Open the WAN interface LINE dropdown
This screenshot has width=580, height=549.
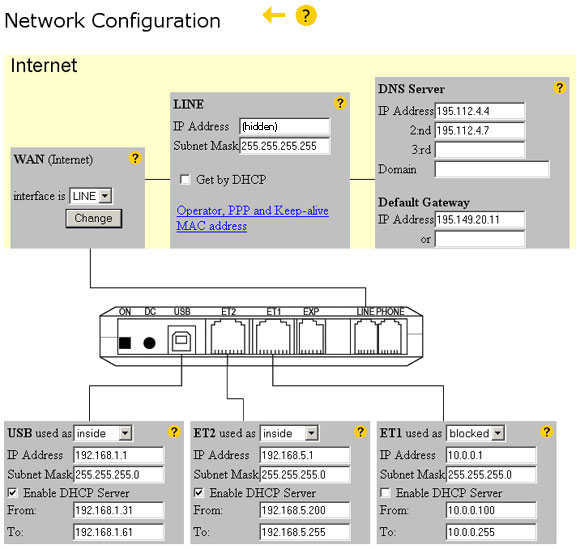91,196
